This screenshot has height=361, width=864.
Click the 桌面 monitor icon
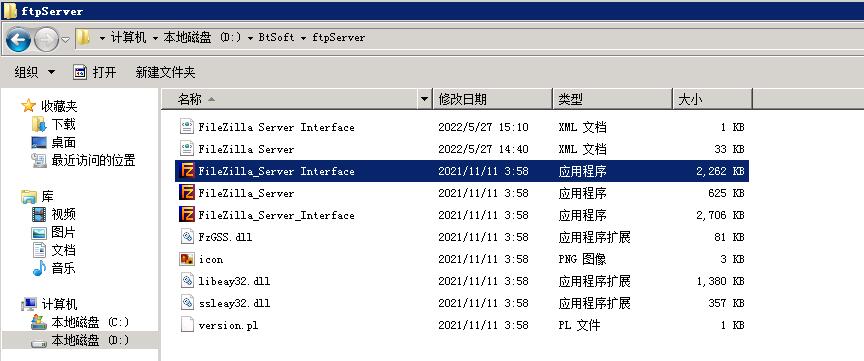[x=39, y=143]
